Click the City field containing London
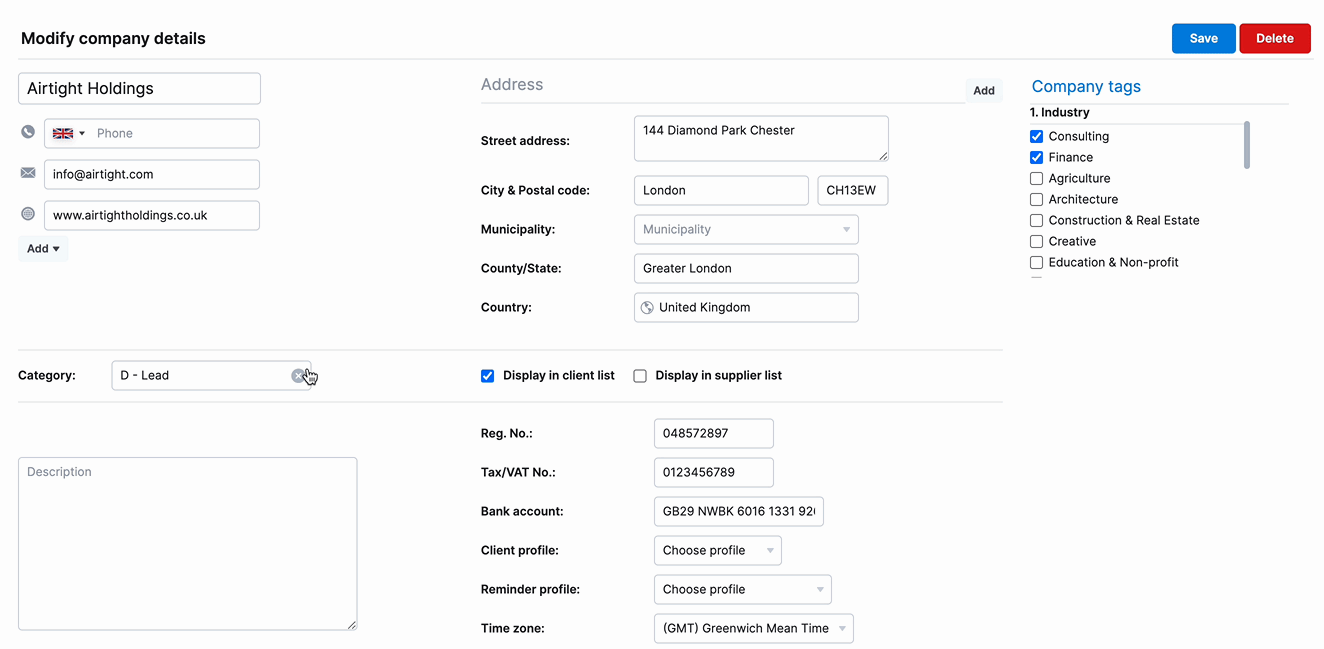This screenshot has width=1324, height=649. click(x=721, y=190)
